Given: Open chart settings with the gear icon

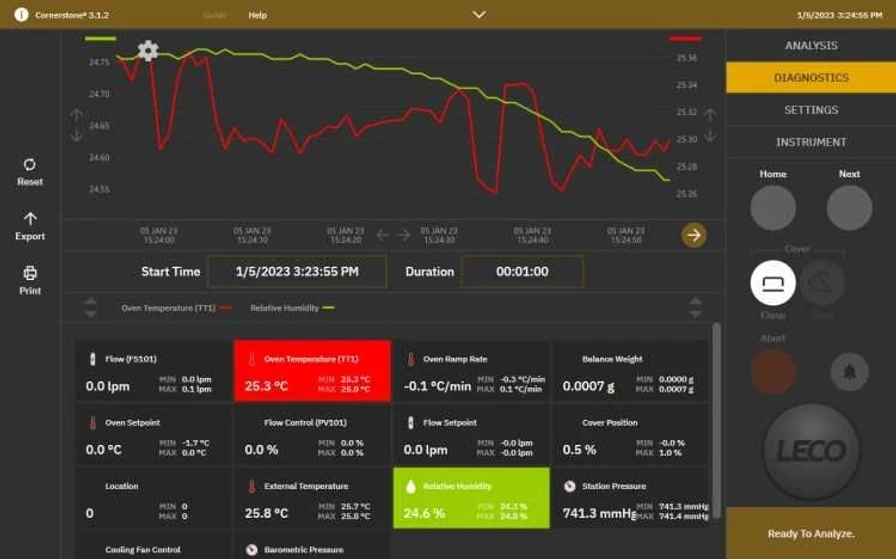Looking at the screenshot, I should (148, 51).
